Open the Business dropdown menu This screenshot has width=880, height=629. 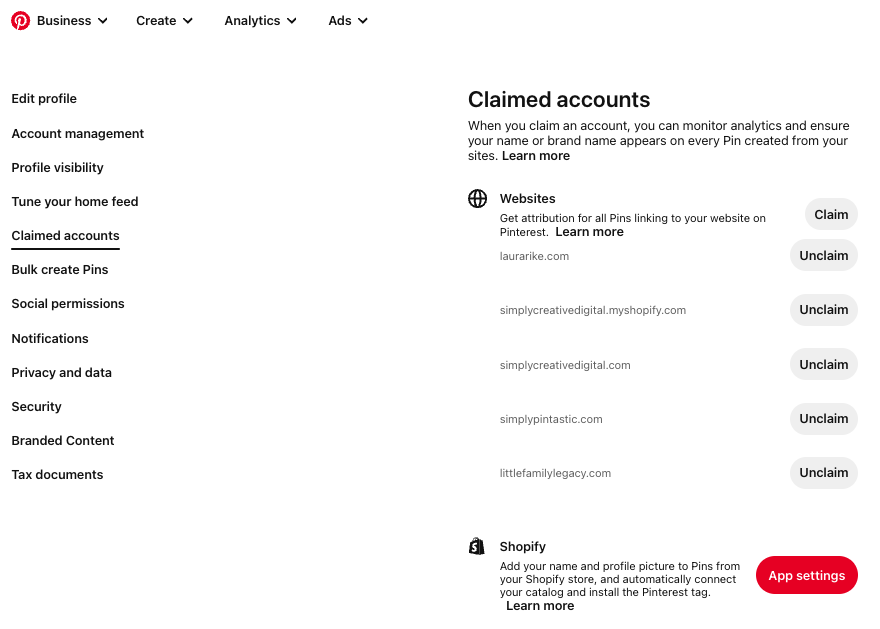[72, 21]
